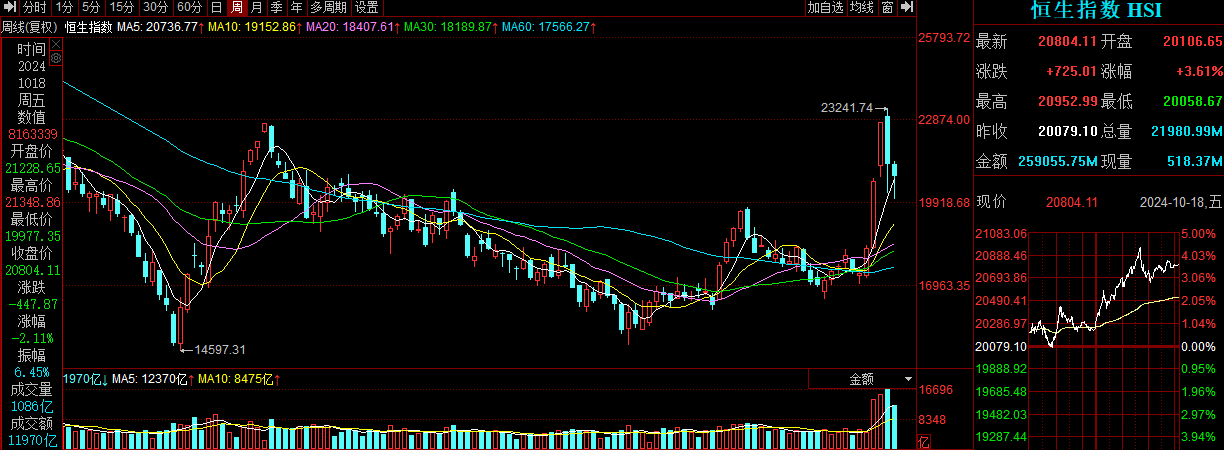Switch to the 分时 intraday tab
Screen dimensions: 1224x450
pos(35,7)
